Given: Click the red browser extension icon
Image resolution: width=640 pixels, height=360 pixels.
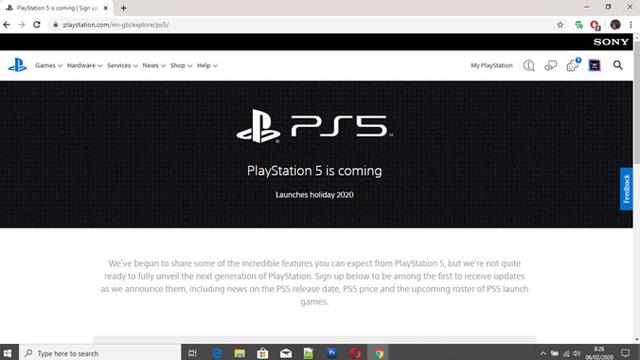Looking at the screenshot, I should point(595,25).
